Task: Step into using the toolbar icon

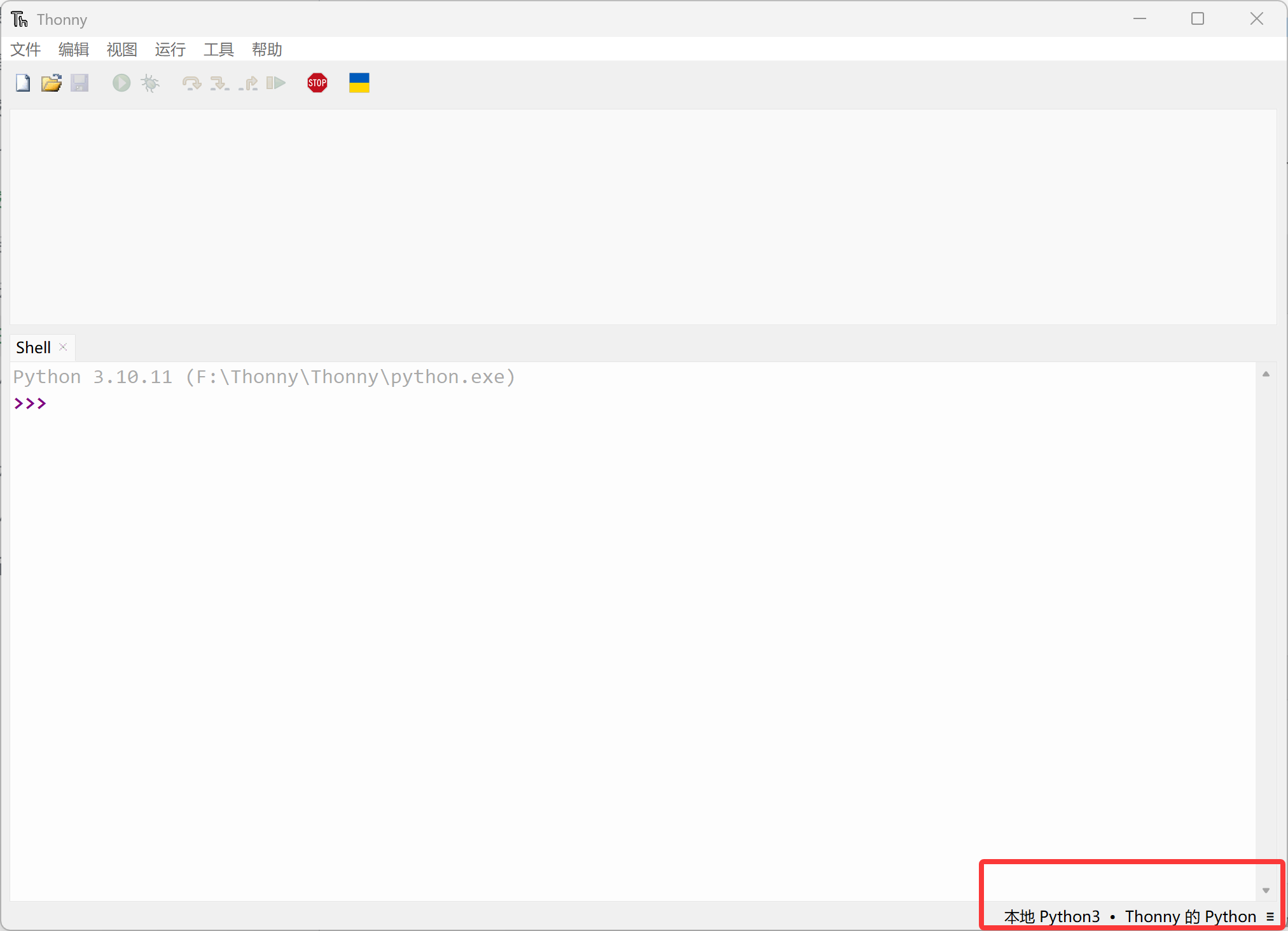Action: pos(219,83)
